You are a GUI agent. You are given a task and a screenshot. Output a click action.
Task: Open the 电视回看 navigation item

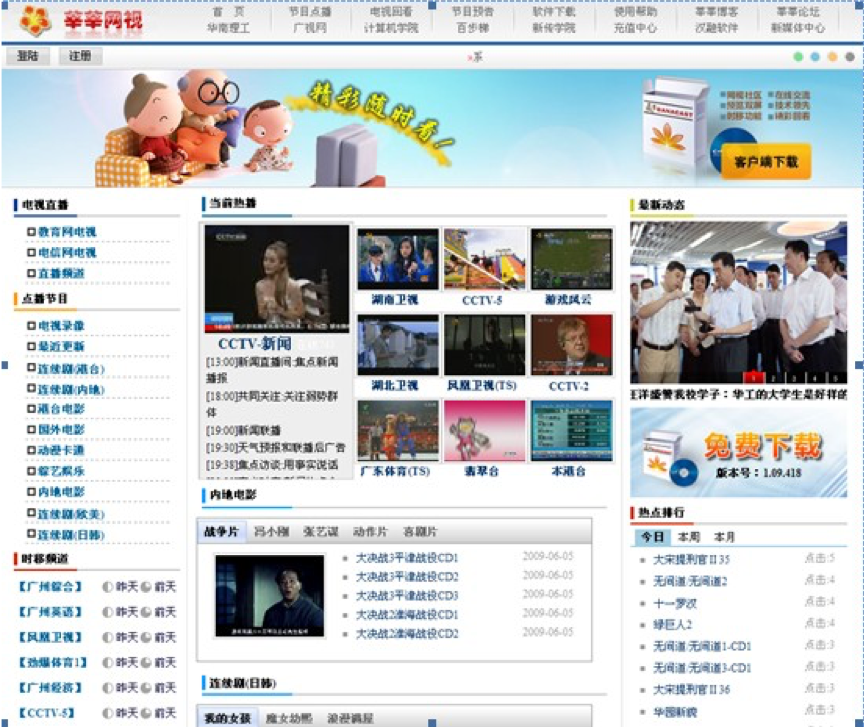pos(391,12)
